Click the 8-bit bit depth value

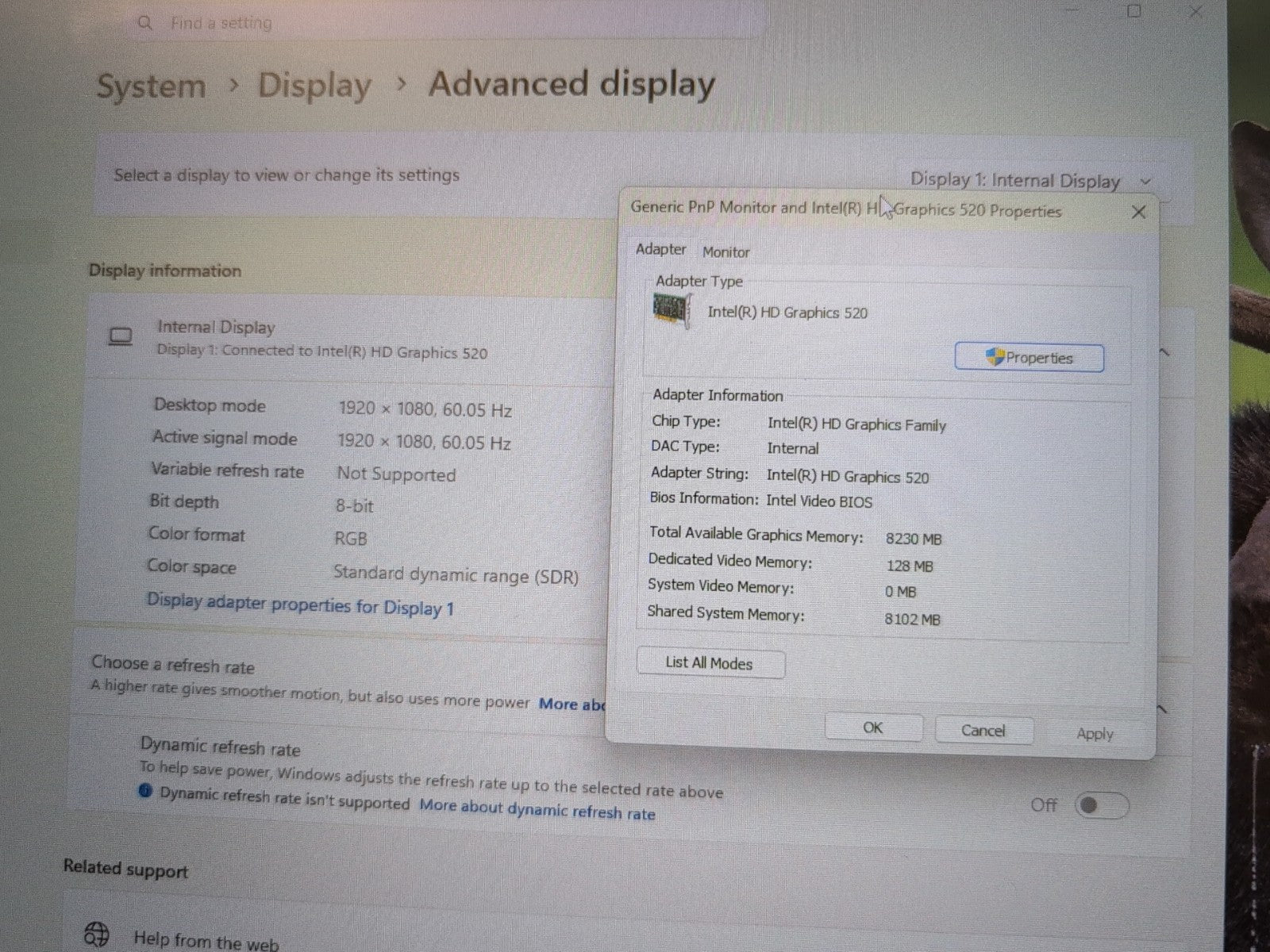(354, 505)
